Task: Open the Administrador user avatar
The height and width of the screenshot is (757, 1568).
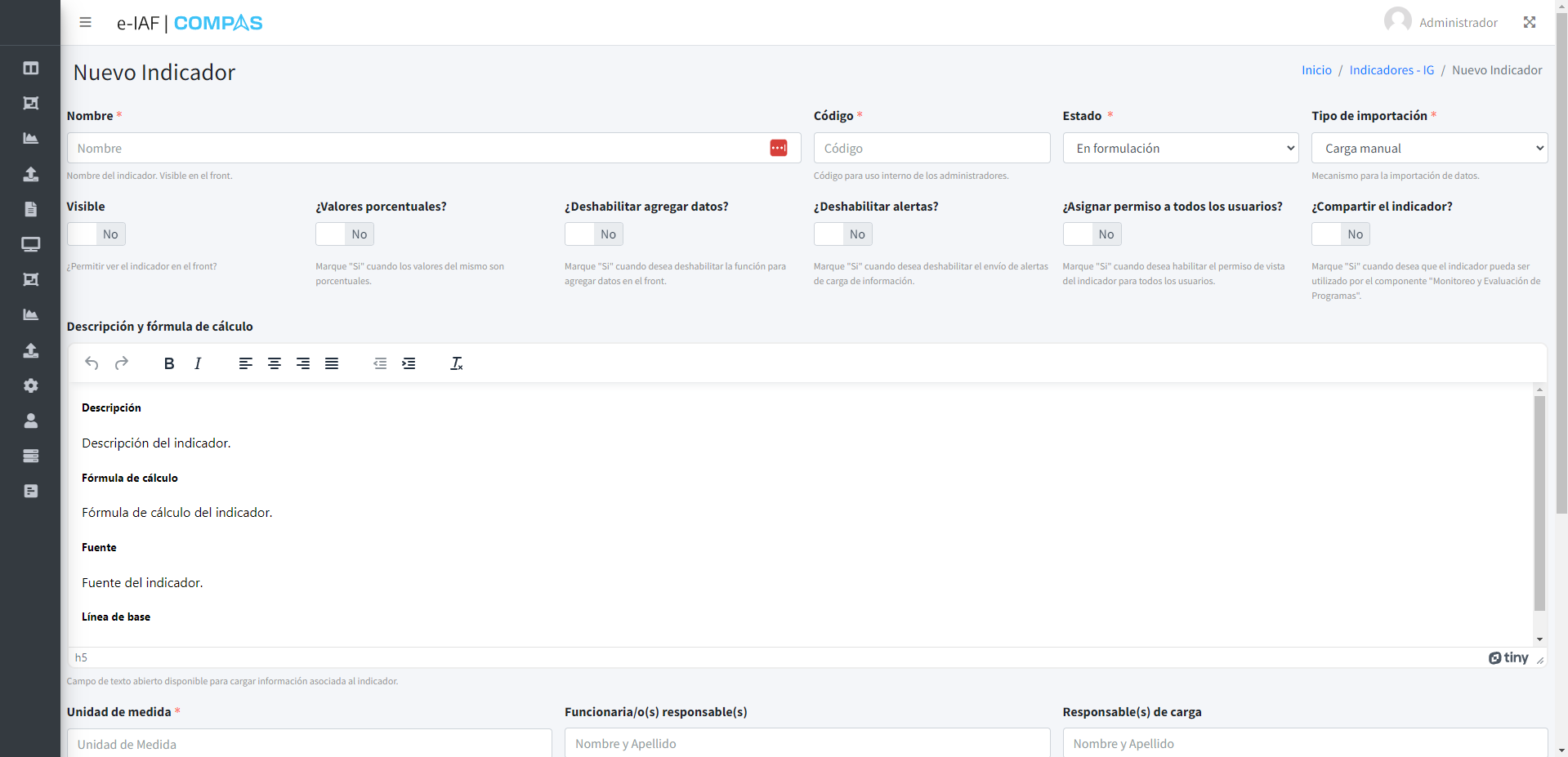Action: click(x=1397, y=20)
